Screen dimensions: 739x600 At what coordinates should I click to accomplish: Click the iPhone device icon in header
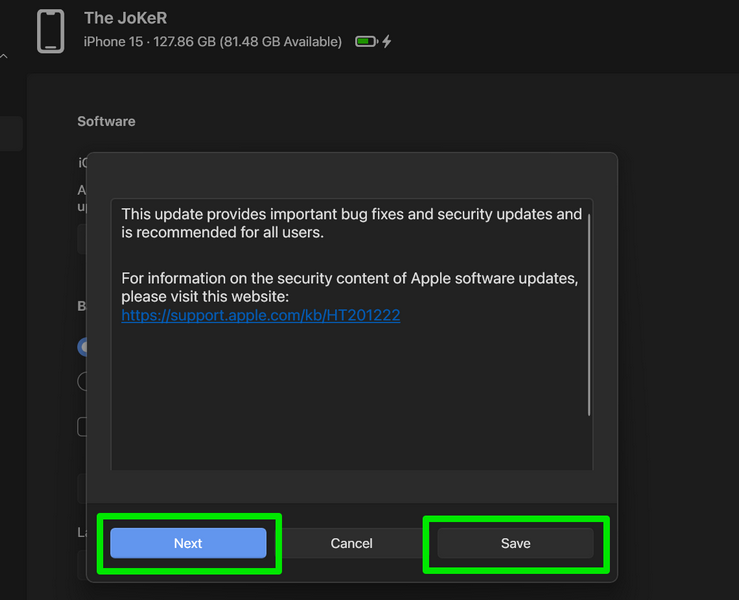point(50,31)
